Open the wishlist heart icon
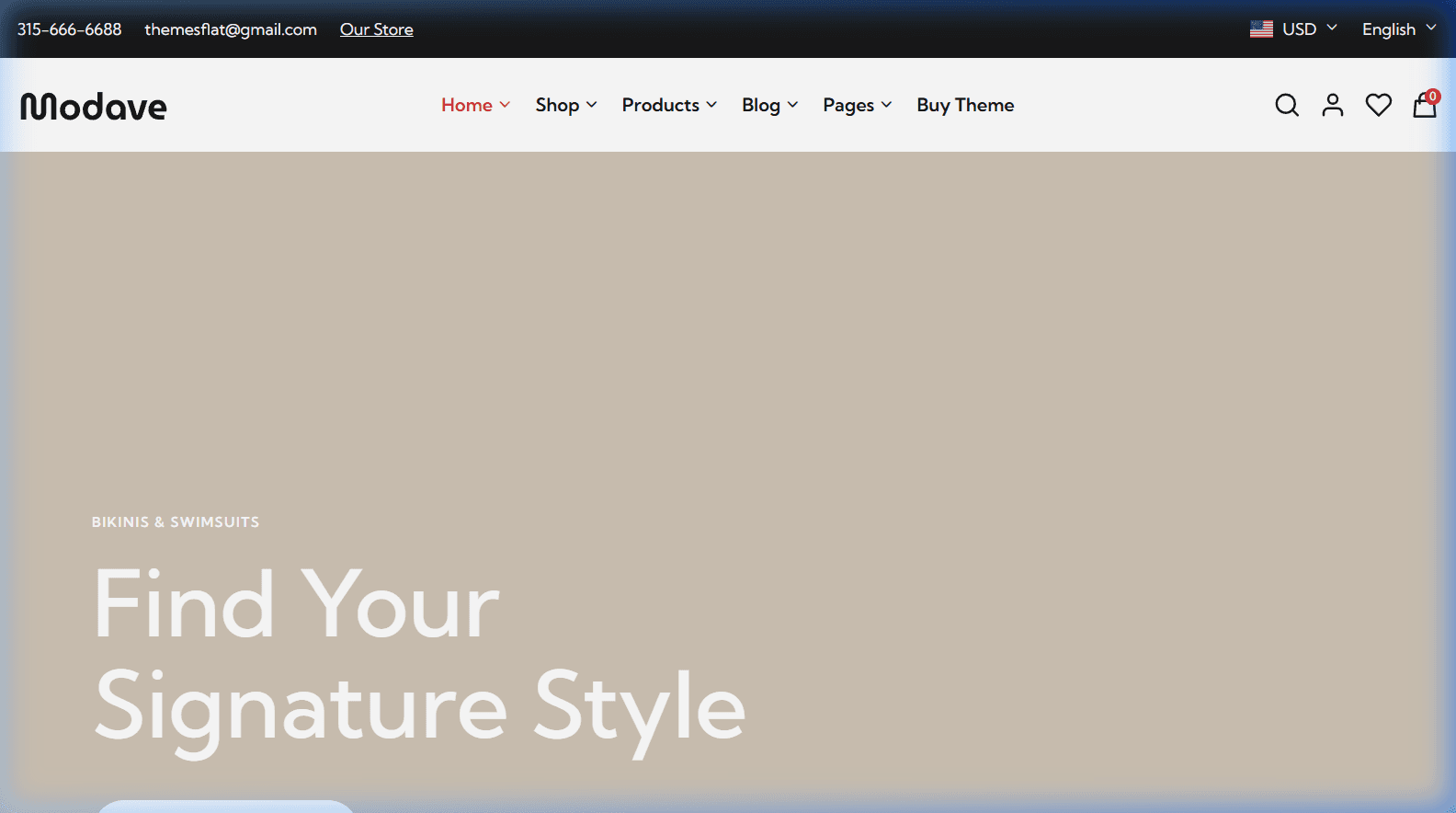 (x=1378, y=106)
